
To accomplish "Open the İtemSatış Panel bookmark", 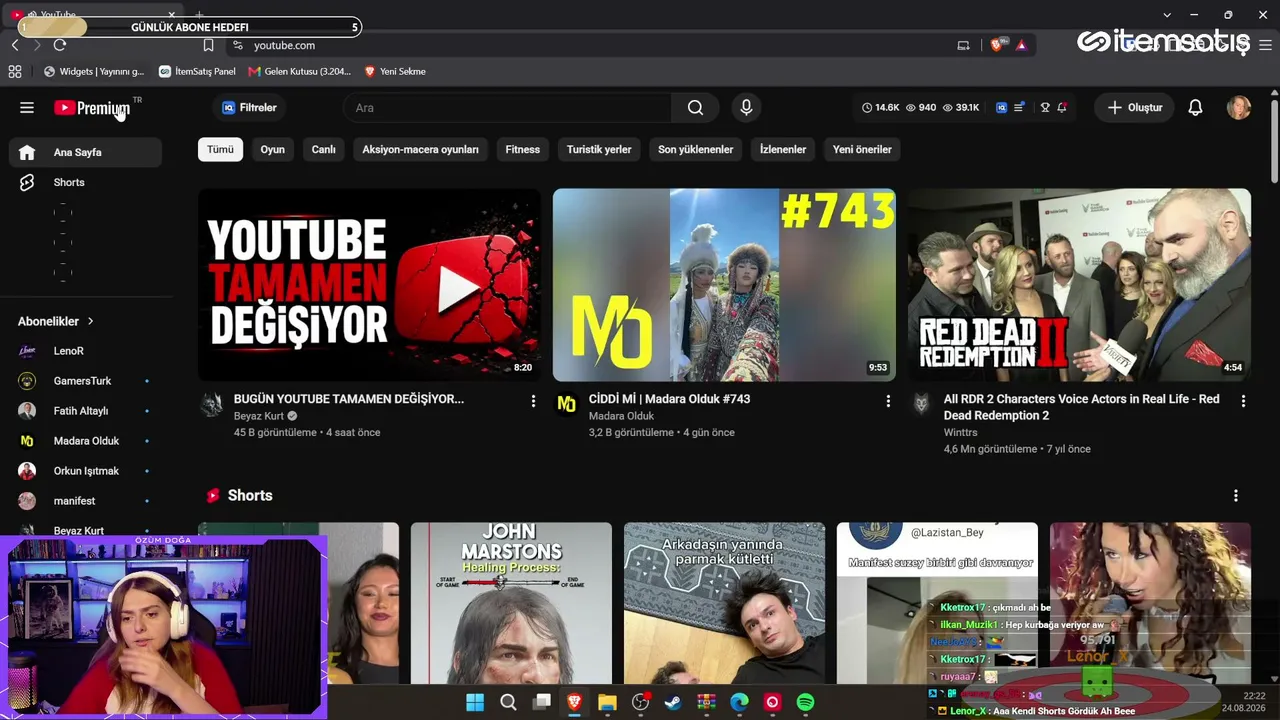I will 197,72.
